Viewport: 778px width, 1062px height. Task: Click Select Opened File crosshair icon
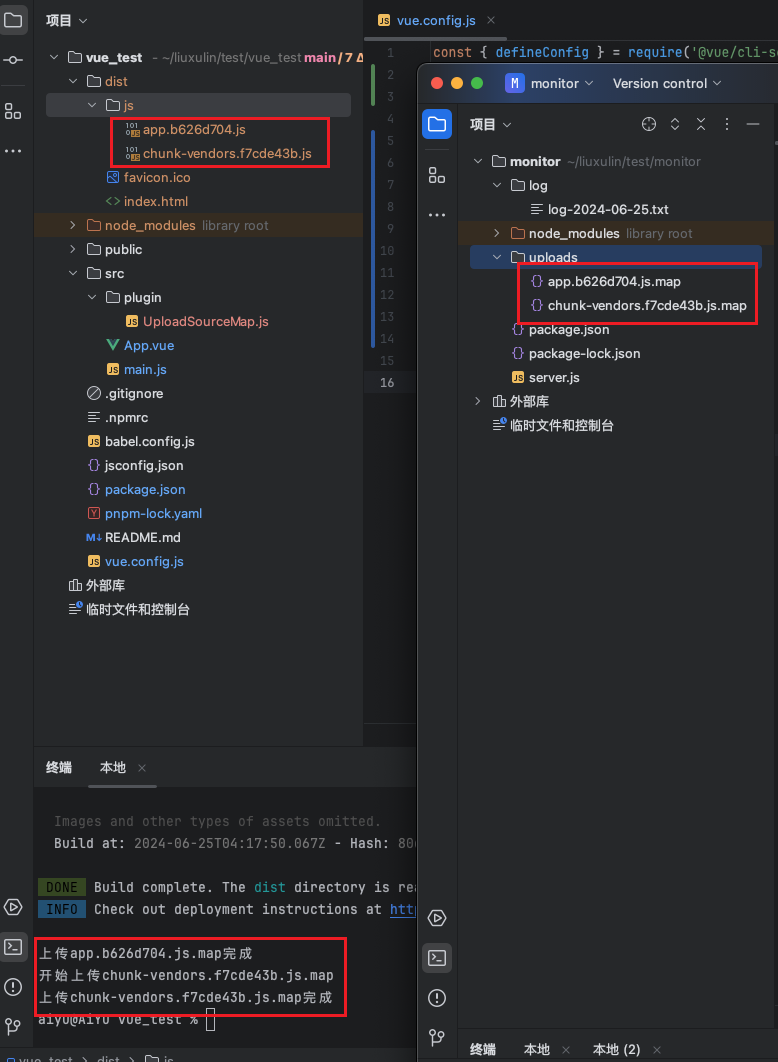(649, 124)
